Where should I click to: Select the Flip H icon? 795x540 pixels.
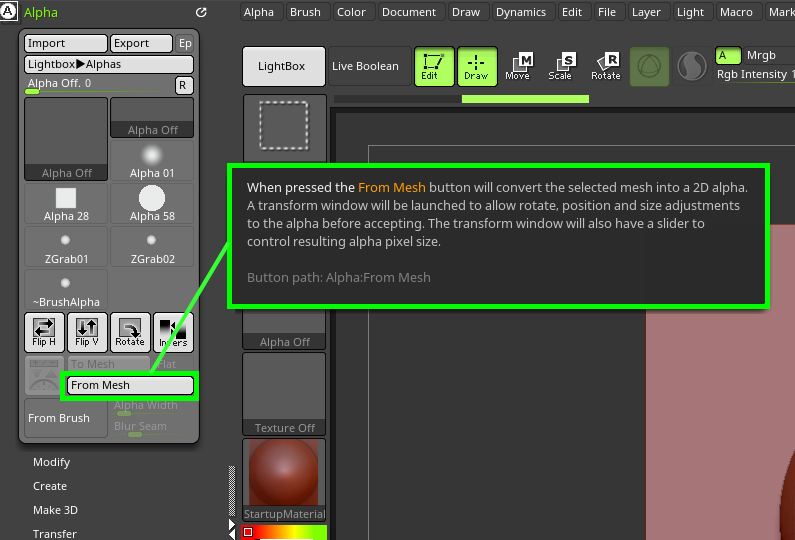click(44, 332)
